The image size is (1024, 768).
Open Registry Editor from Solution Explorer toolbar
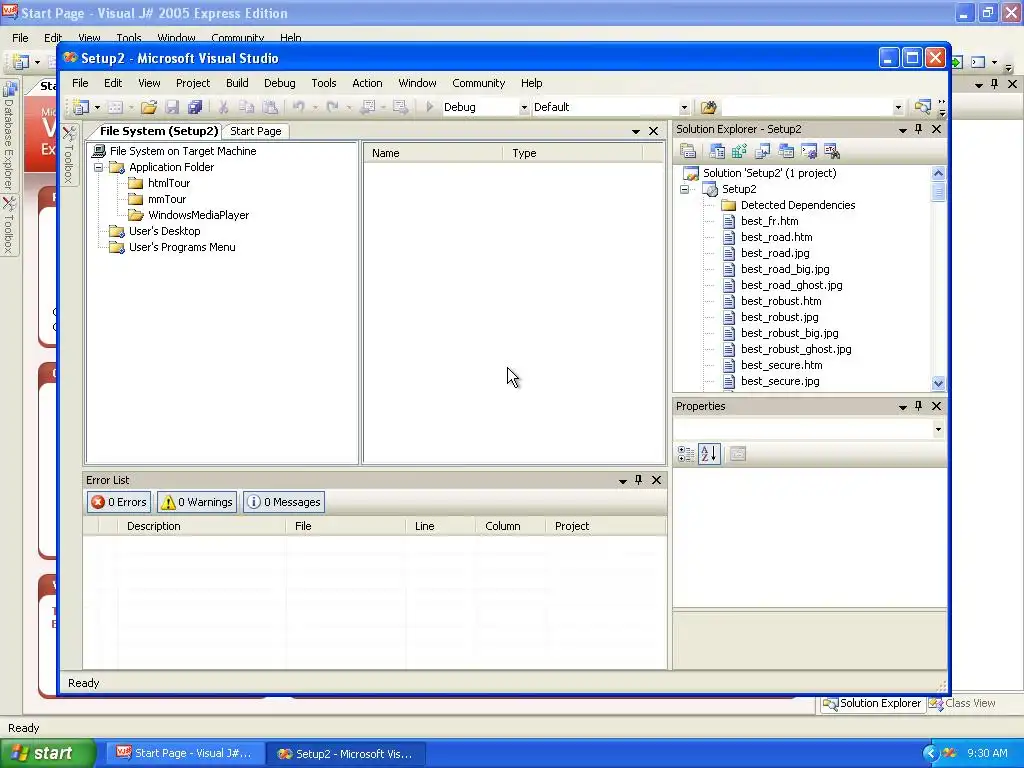click(x=739, y=152)
